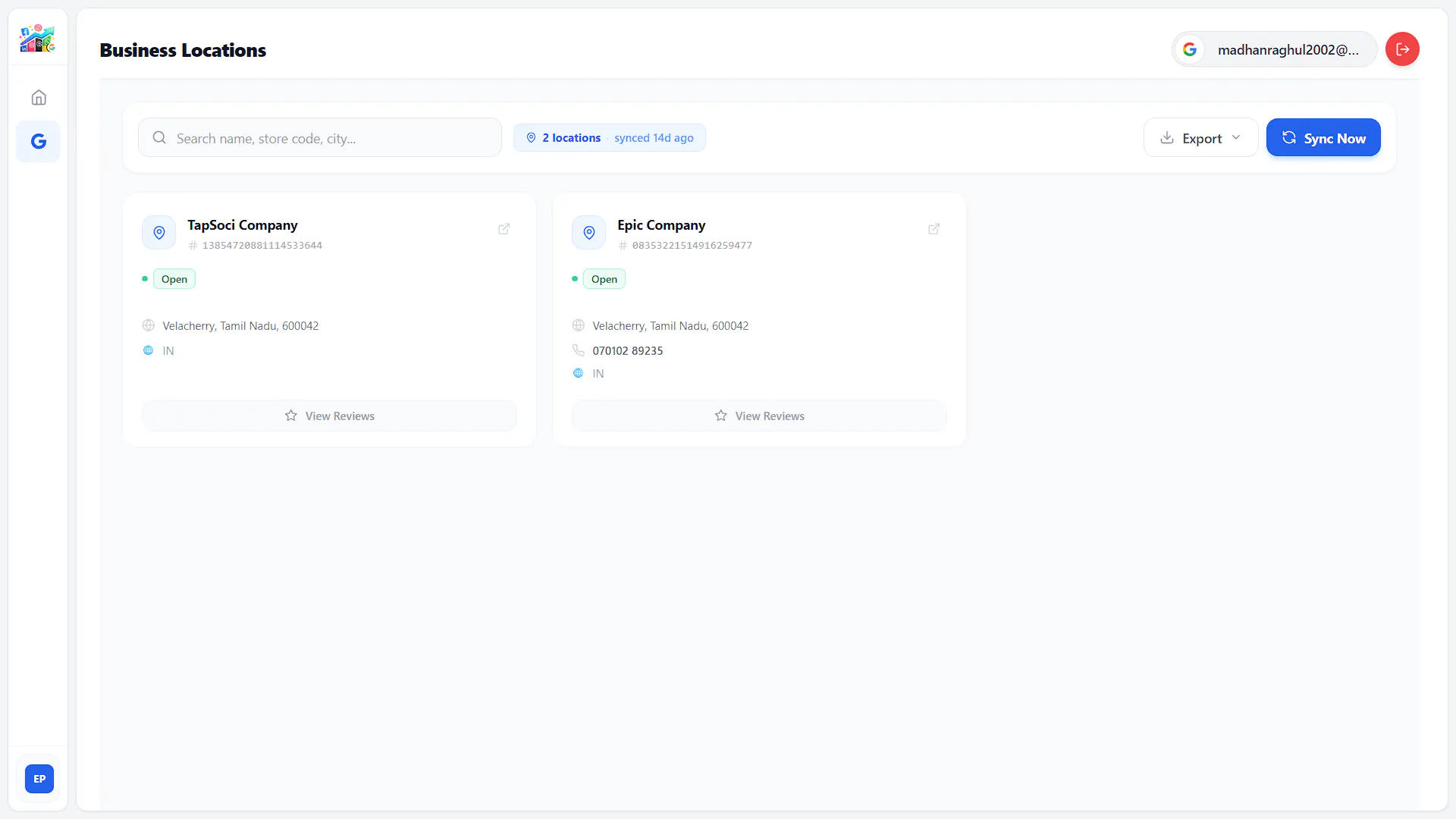This screenshot has height=819, width=1456.
Task: View Reviews for Epic Company
Action: [759, 416]
